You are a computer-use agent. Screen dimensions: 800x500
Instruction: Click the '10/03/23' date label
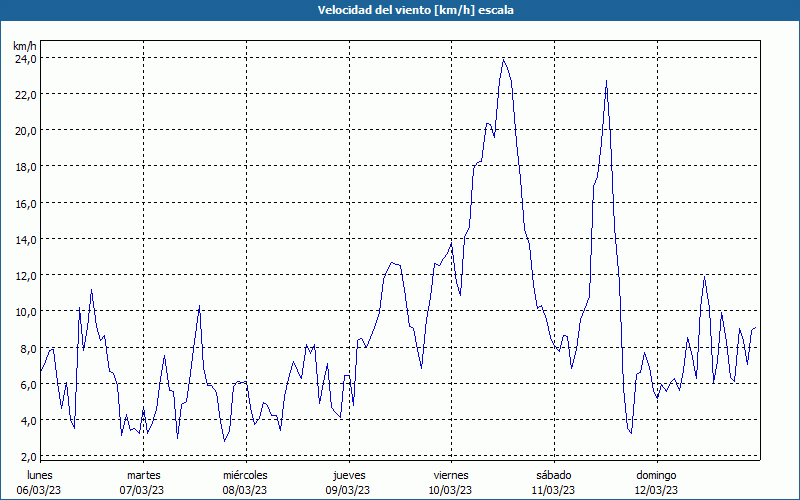click(451, 490)
